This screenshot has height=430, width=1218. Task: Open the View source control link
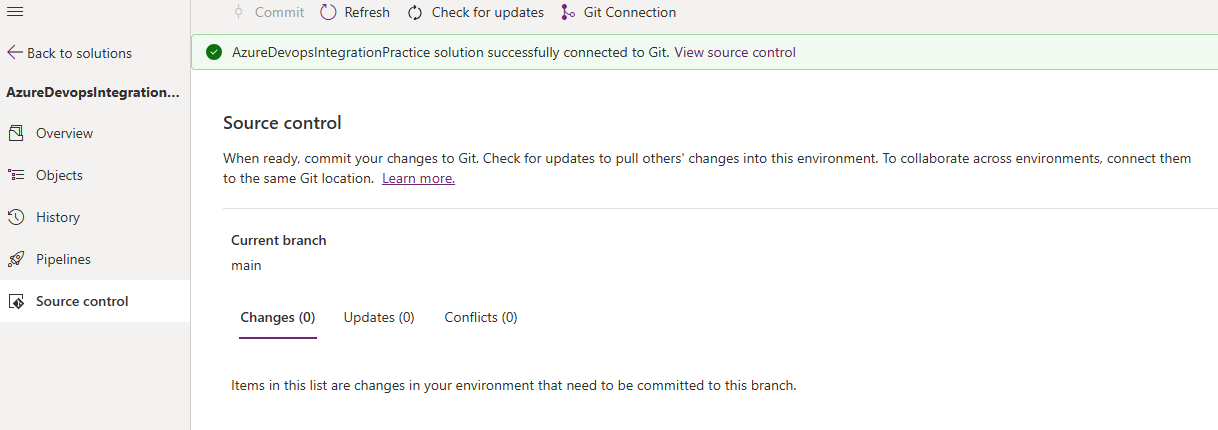(x=735, y=52)
